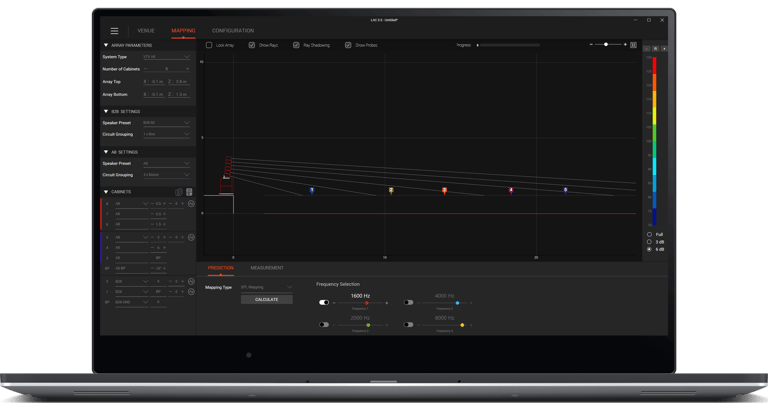Image resolution: width=768 pixels, height=403 pixels.
Task: Toggle the 4000 Hz frequency switch on
Action: [408, 303]
